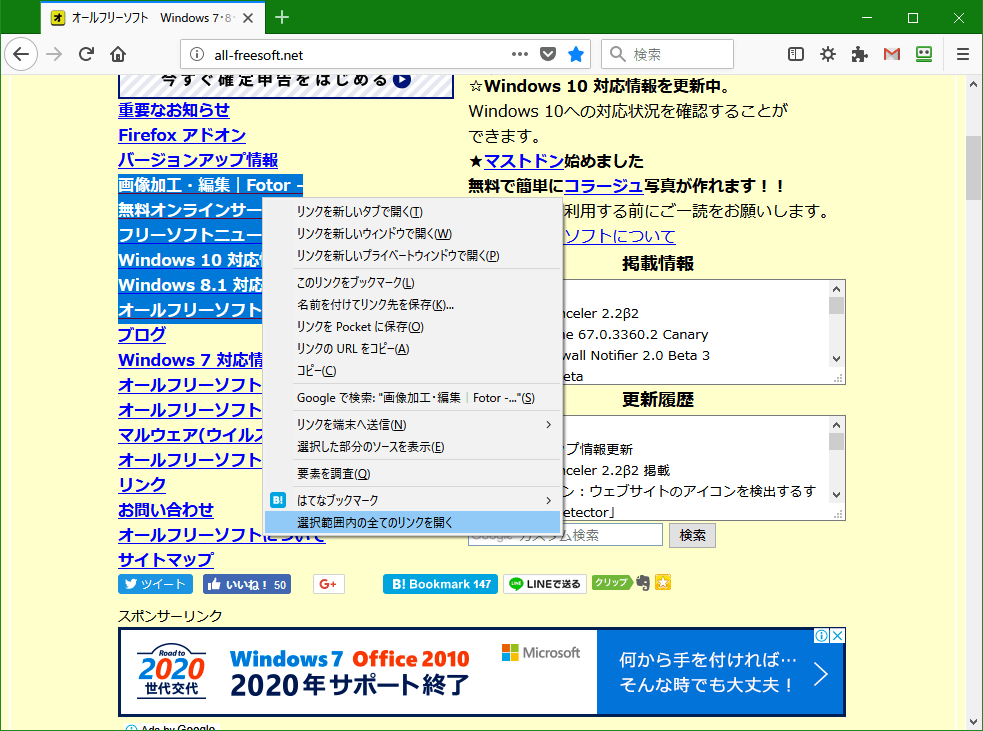Click the B! Bookmark 147 Hatena icon

click(440, 583)
